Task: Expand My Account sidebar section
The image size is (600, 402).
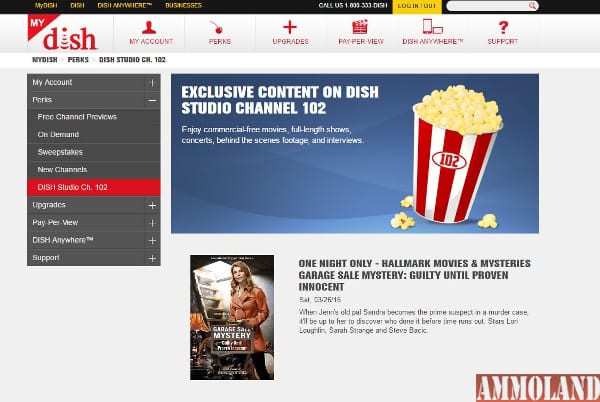Action: (152, 82)
